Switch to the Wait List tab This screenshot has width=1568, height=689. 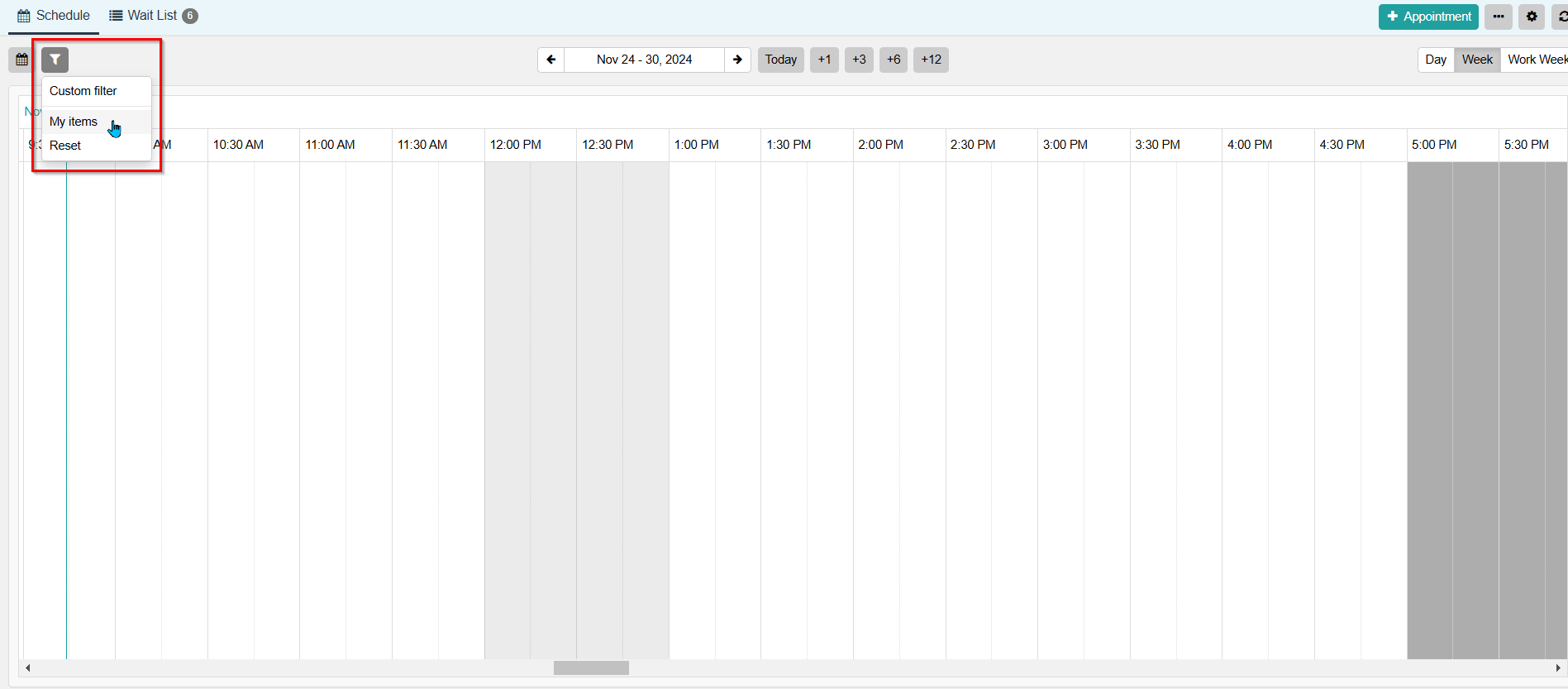tap(153, 16)
